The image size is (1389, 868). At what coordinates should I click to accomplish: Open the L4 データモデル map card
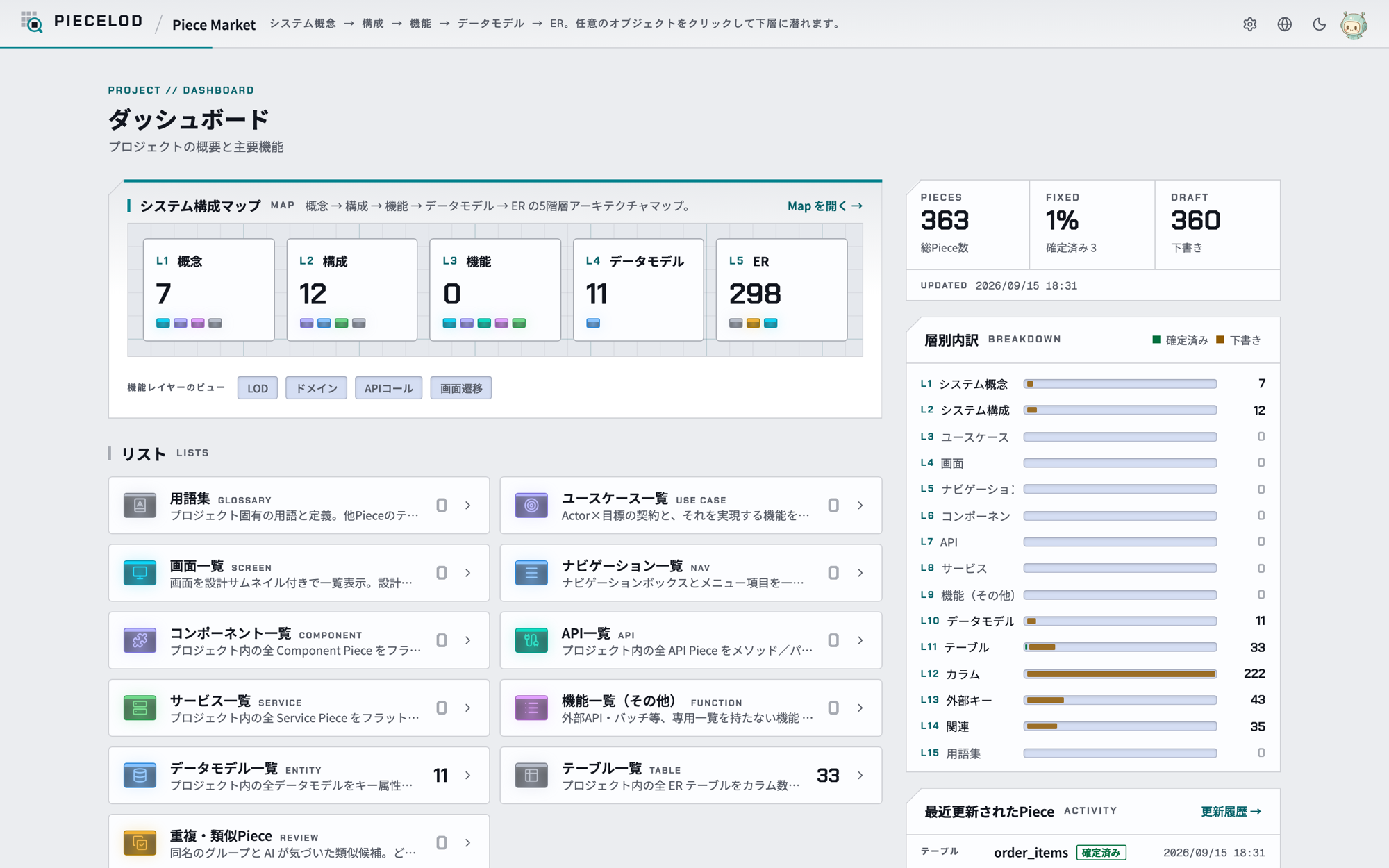(x=638, y=290)
